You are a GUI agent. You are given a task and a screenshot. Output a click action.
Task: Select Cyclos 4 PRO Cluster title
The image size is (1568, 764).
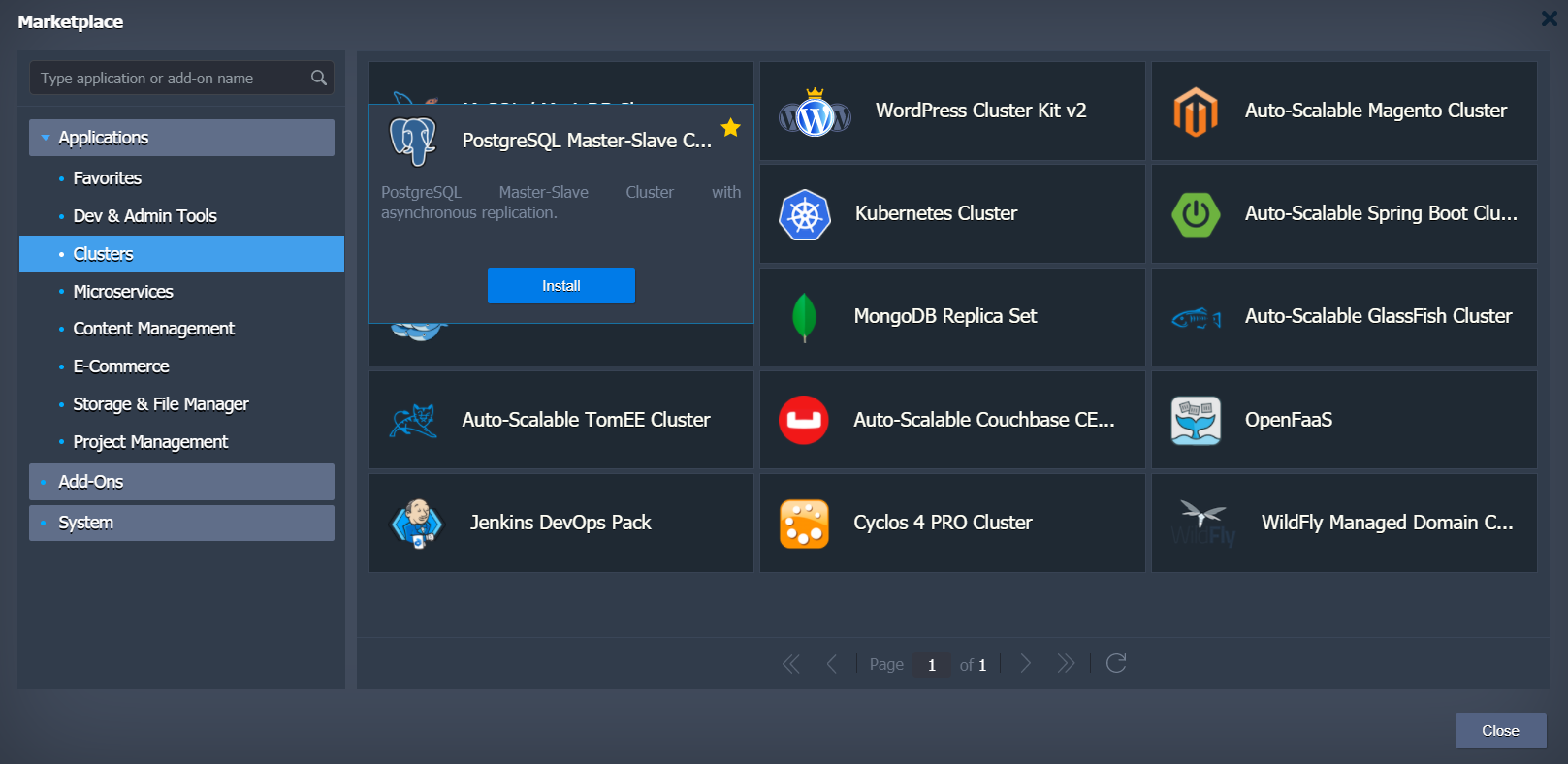pos(943,523)
